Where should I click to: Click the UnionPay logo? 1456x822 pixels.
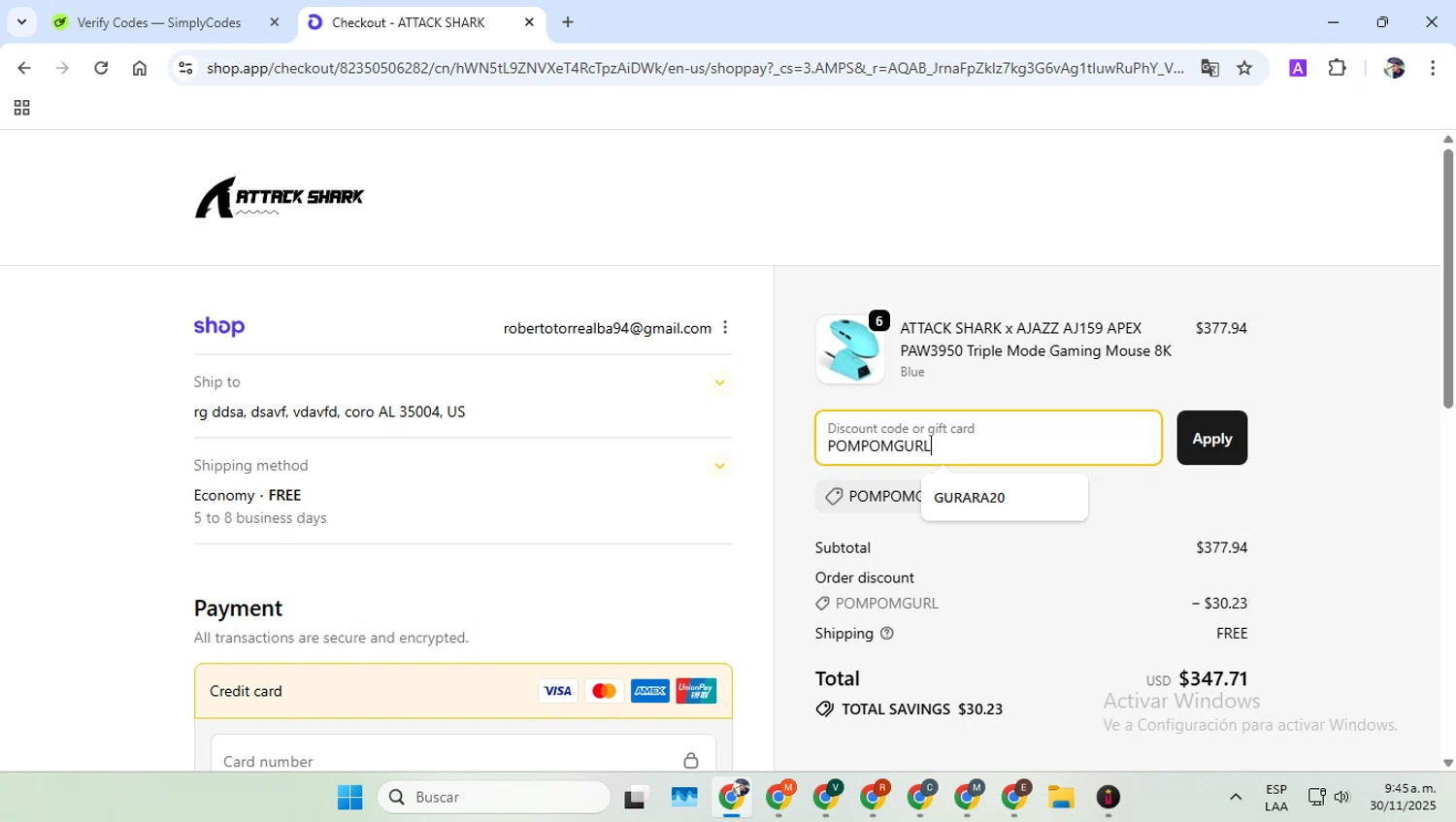(696, 691)
